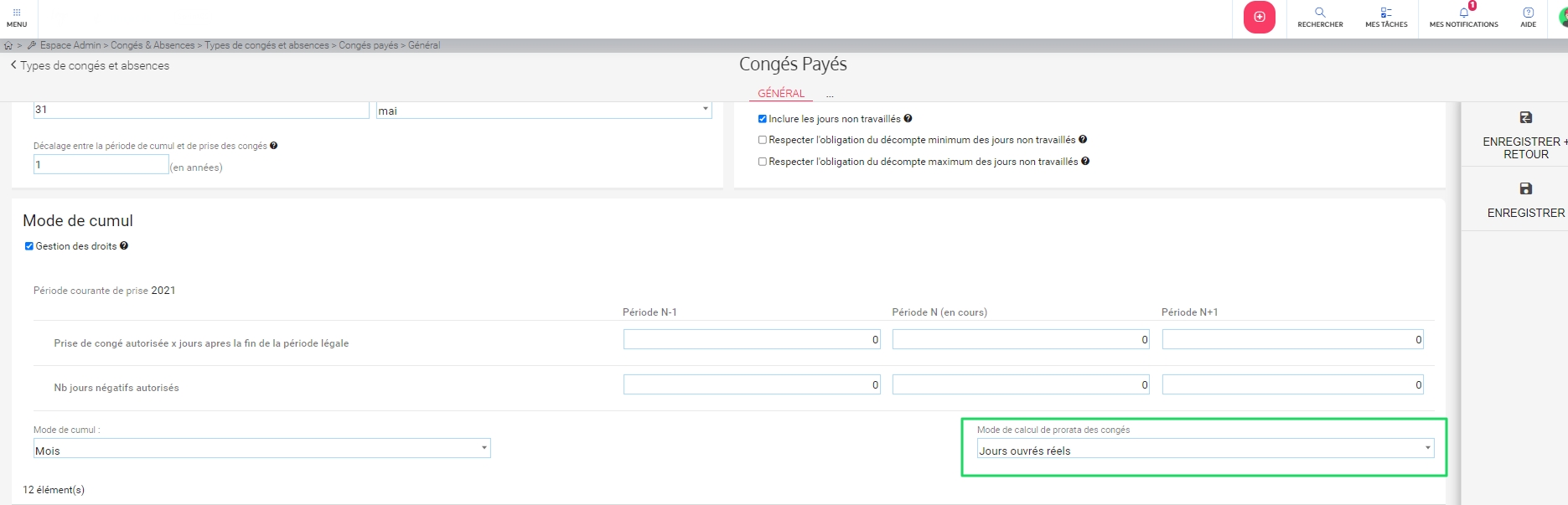Toggle the Gestion des droits checkbox
The image size is (1568, 505).
[29, 246]
